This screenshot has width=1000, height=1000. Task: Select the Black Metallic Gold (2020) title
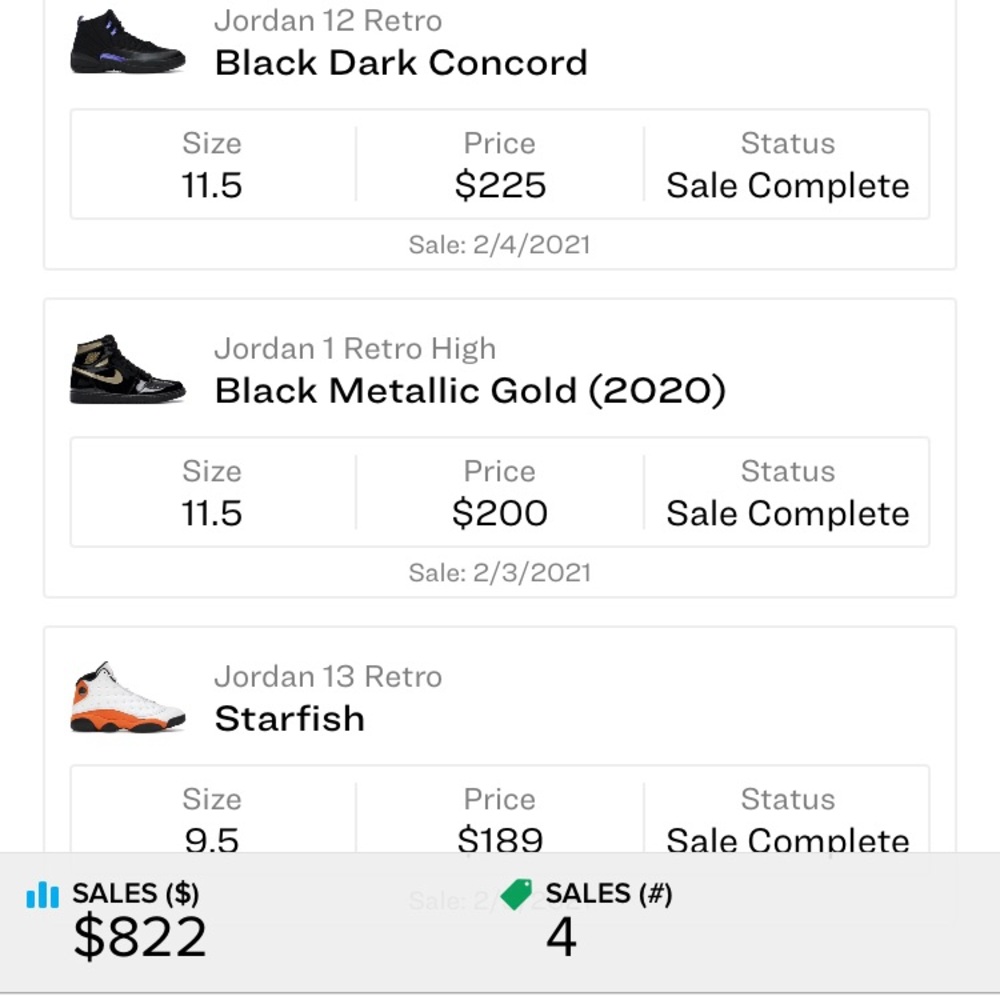pyautogui.click(x=470, y=391)
